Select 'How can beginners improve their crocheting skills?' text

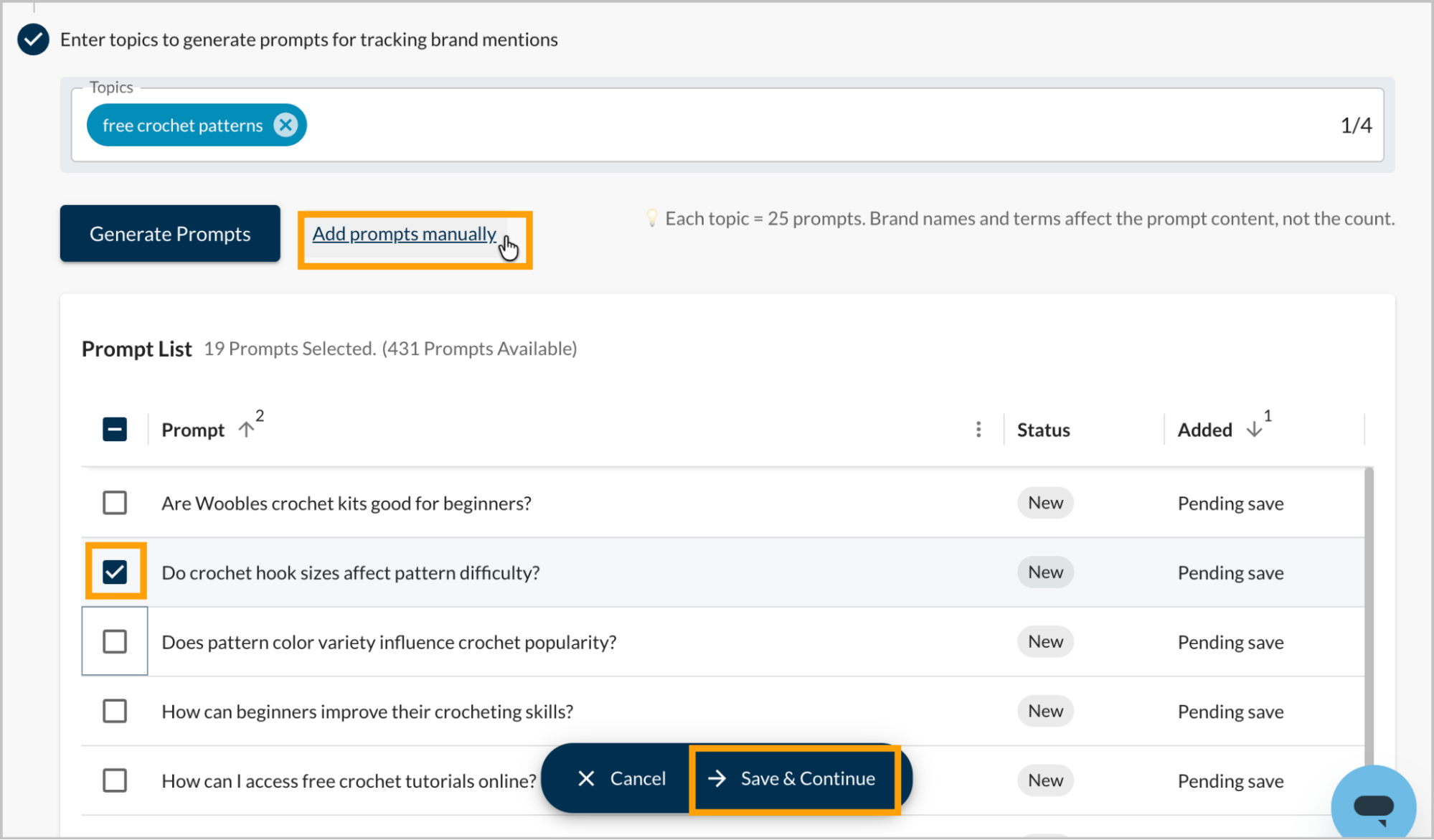tap(367, 712)
